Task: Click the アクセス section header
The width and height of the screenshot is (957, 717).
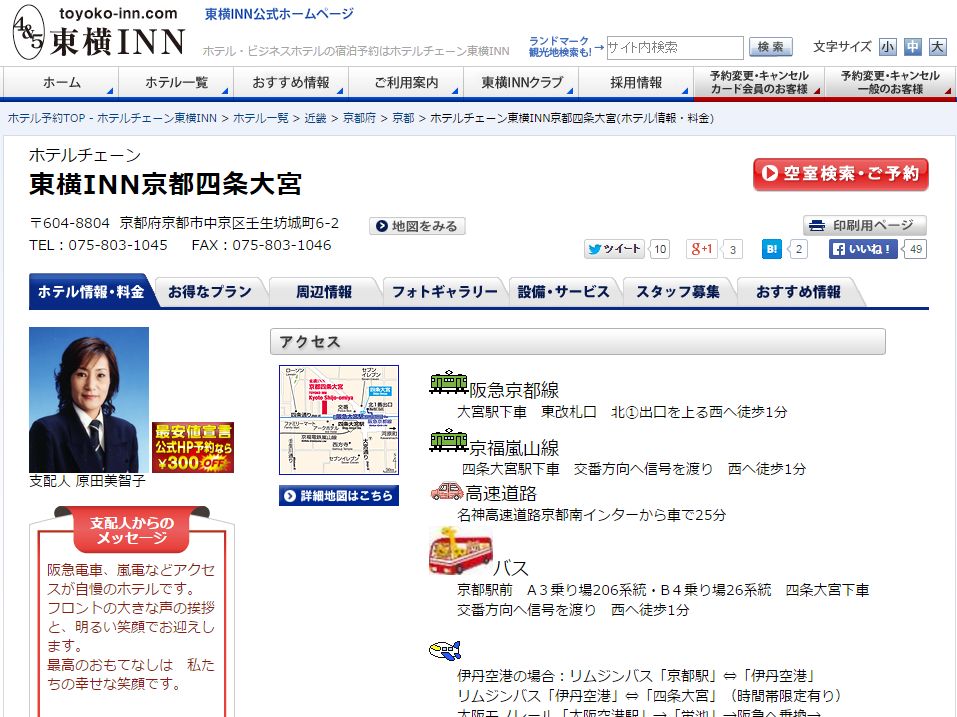Action: pyautogui.click(x=577, y=342)
